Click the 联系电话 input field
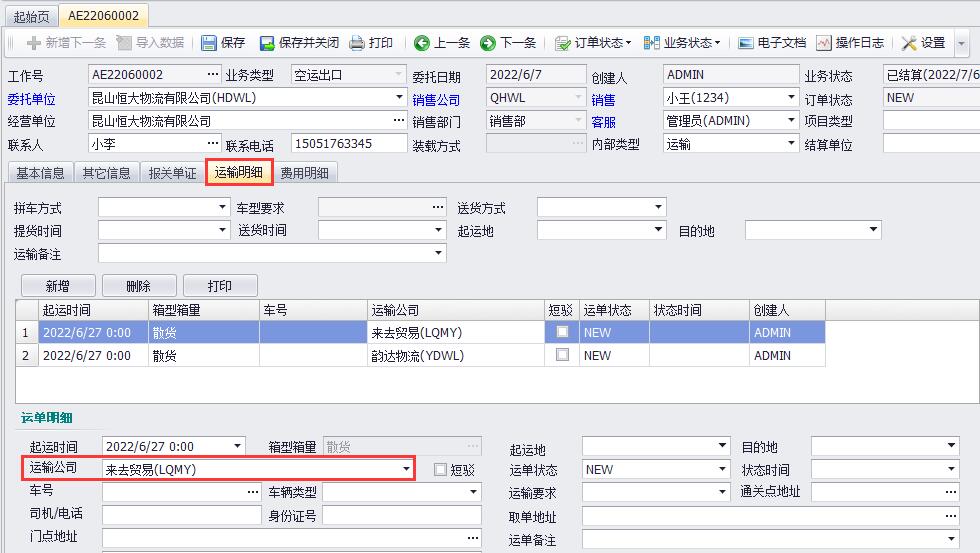The height and width of the screenshot is (553, 980). (346, 144)
